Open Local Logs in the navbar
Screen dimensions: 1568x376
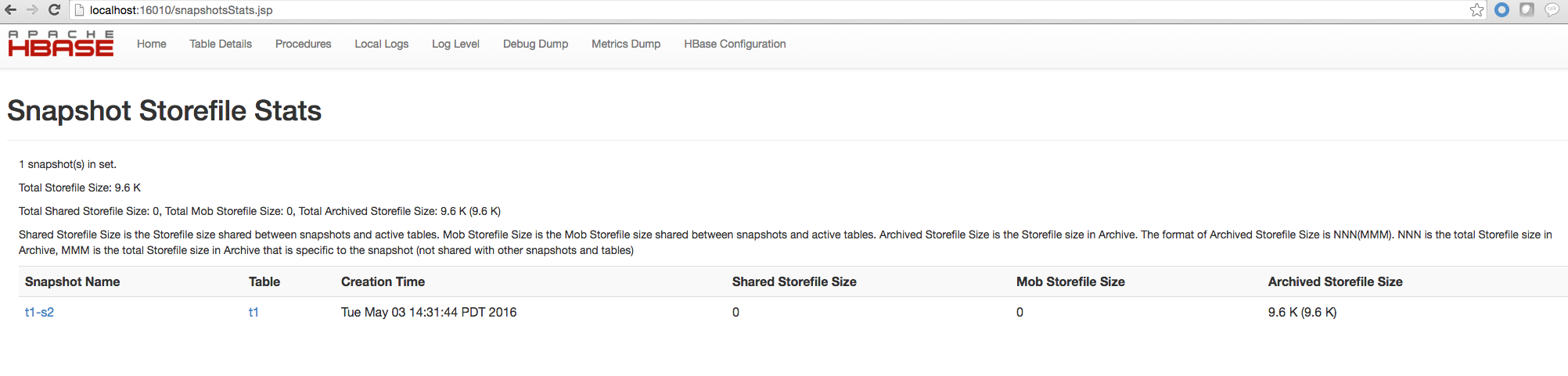tap(381, 44)
